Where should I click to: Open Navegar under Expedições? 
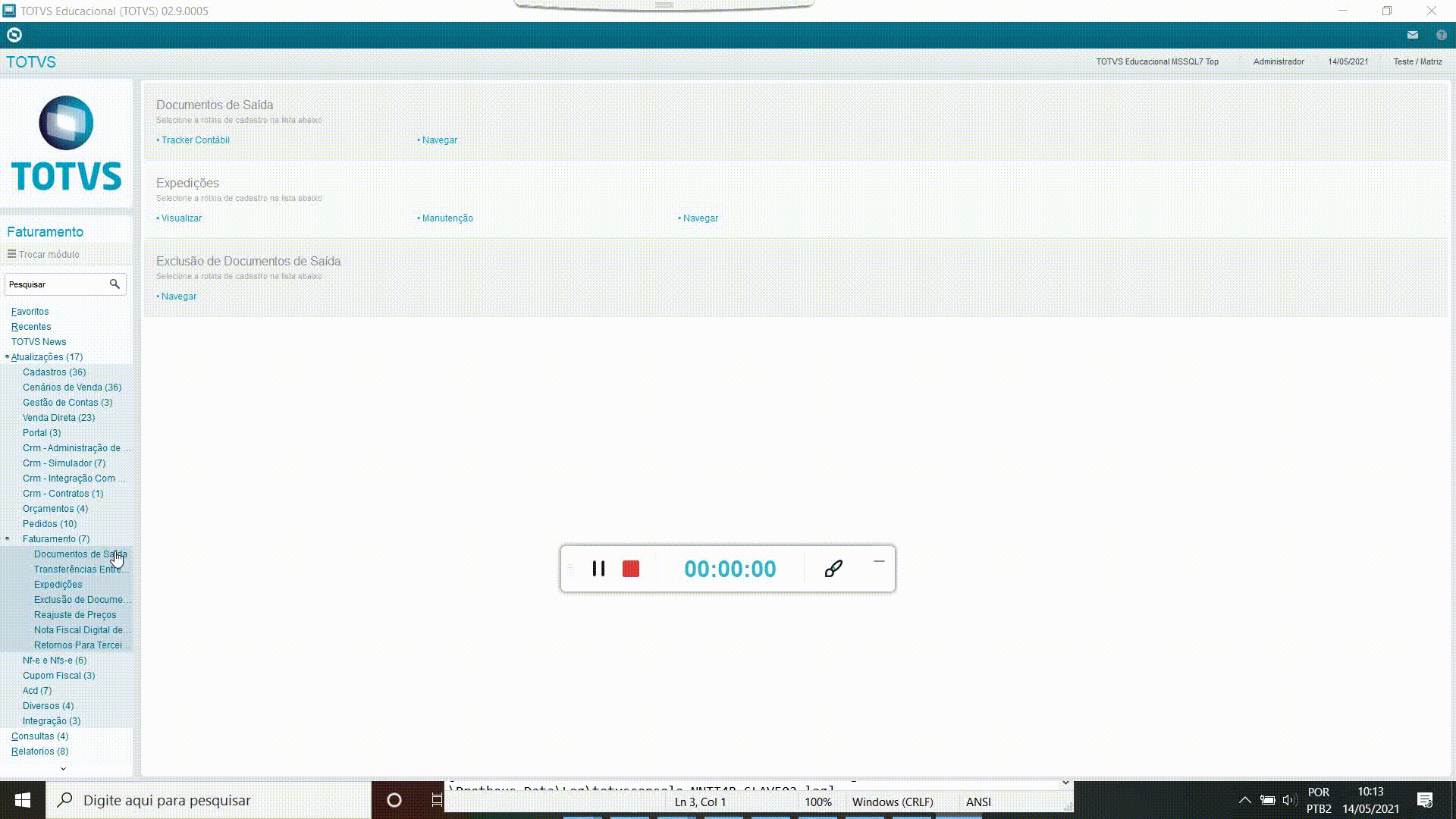coord(700,218)
